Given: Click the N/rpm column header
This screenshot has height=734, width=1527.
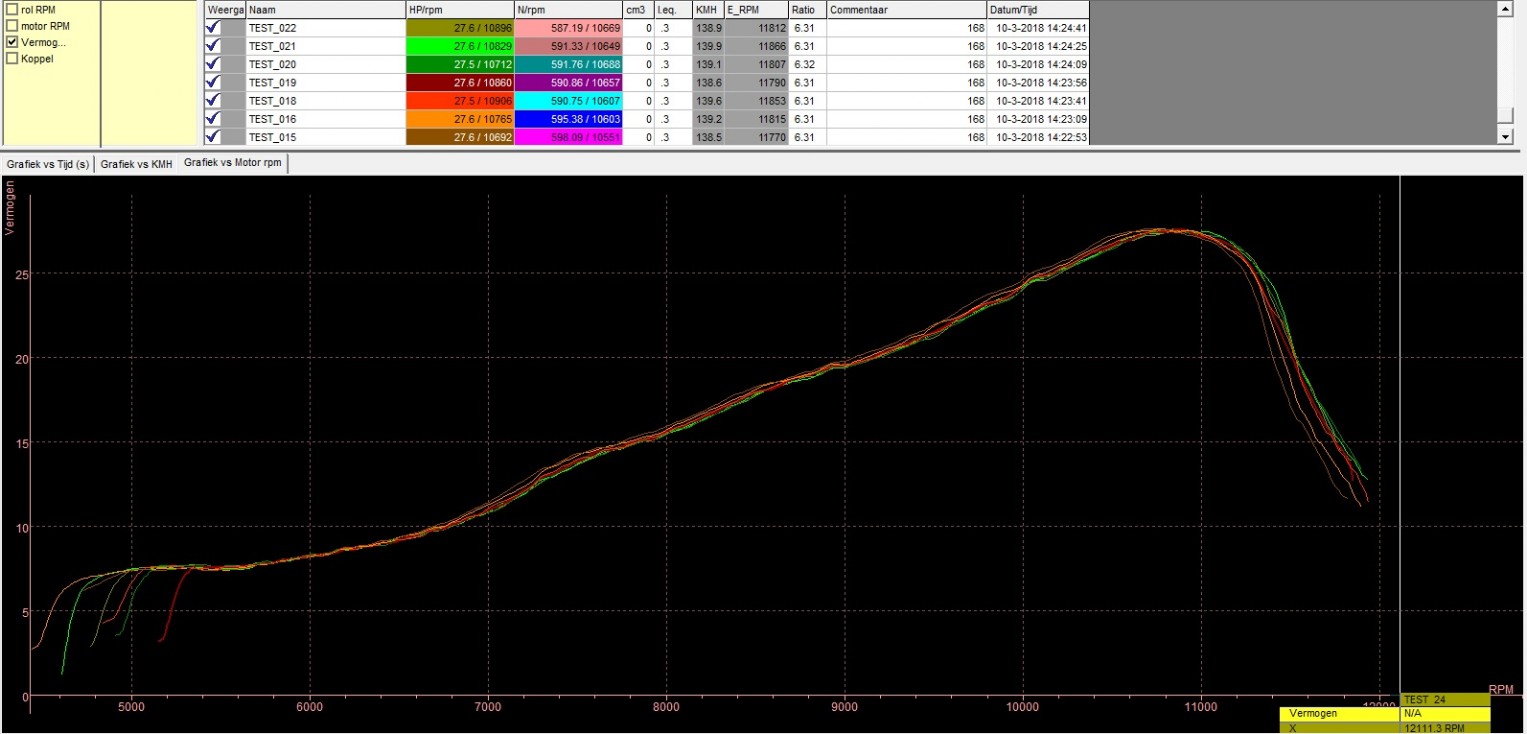Looking at the screenshot, I should (x=568, y=9).
